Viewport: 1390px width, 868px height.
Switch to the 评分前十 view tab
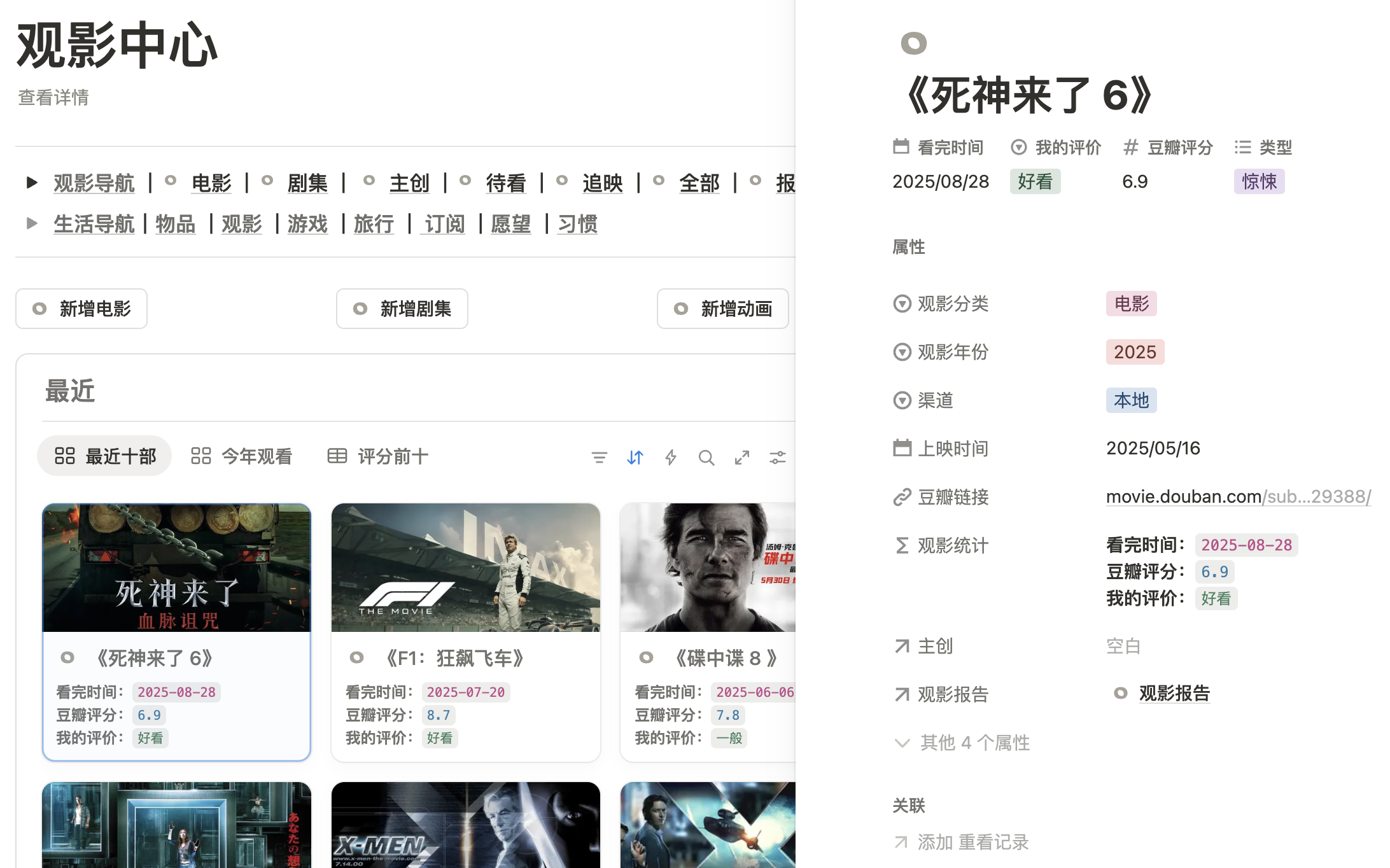pyautogui.click(x=378, y=456)
